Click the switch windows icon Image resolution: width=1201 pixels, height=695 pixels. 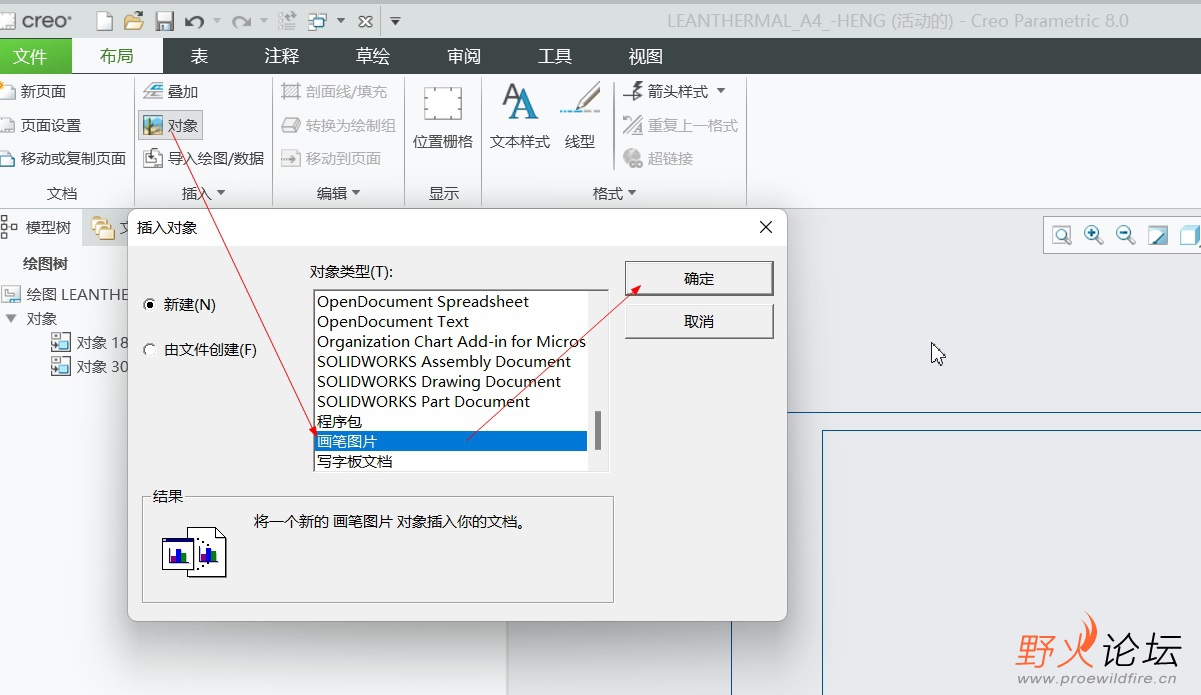coord(318,20)
